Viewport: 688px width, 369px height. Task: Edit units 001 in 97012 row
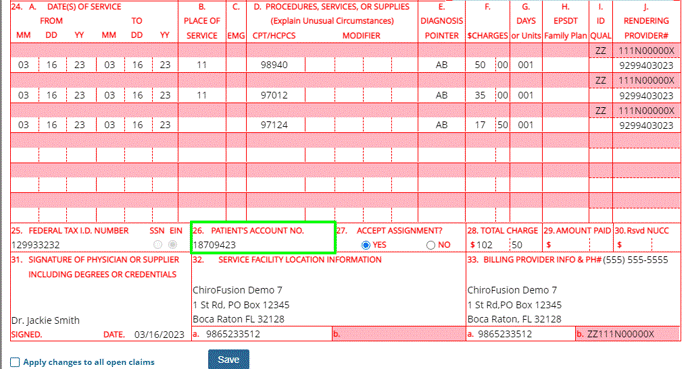(526, 95)
